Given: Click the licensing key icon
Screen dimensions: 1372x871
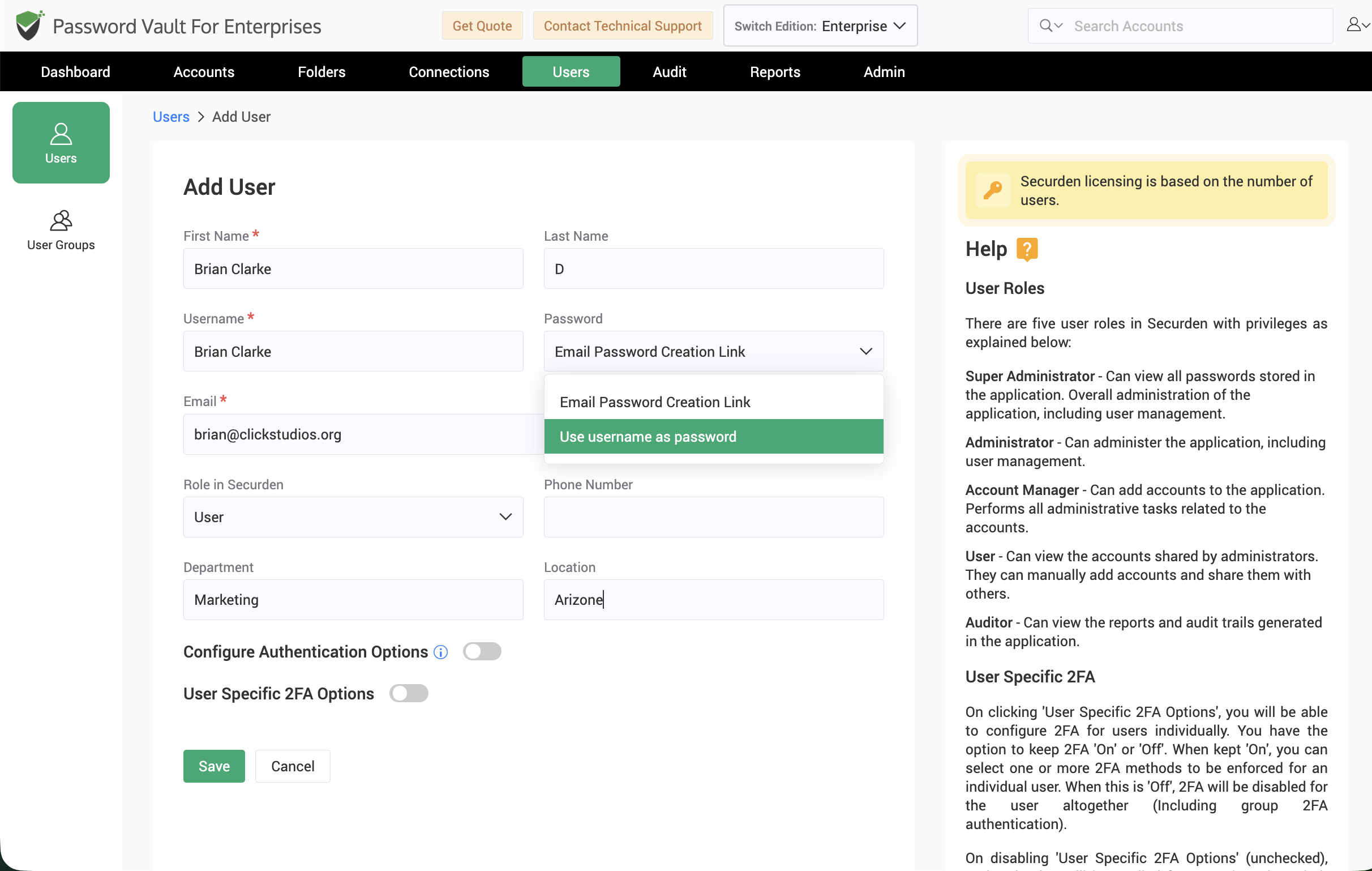Looking at the screenshot, I should (x=993, y=190).
